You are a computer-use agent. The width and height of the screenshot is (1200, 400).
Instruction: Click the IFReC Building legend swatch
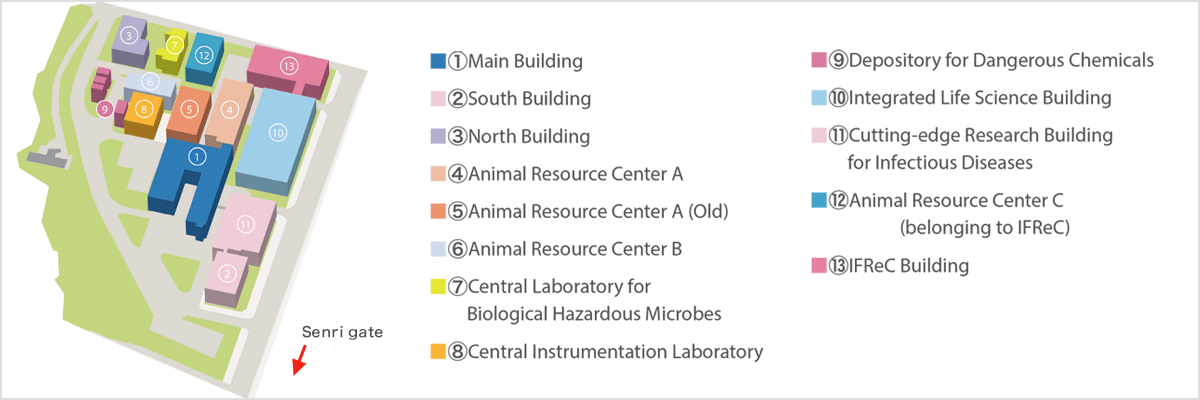pos(819,266)
